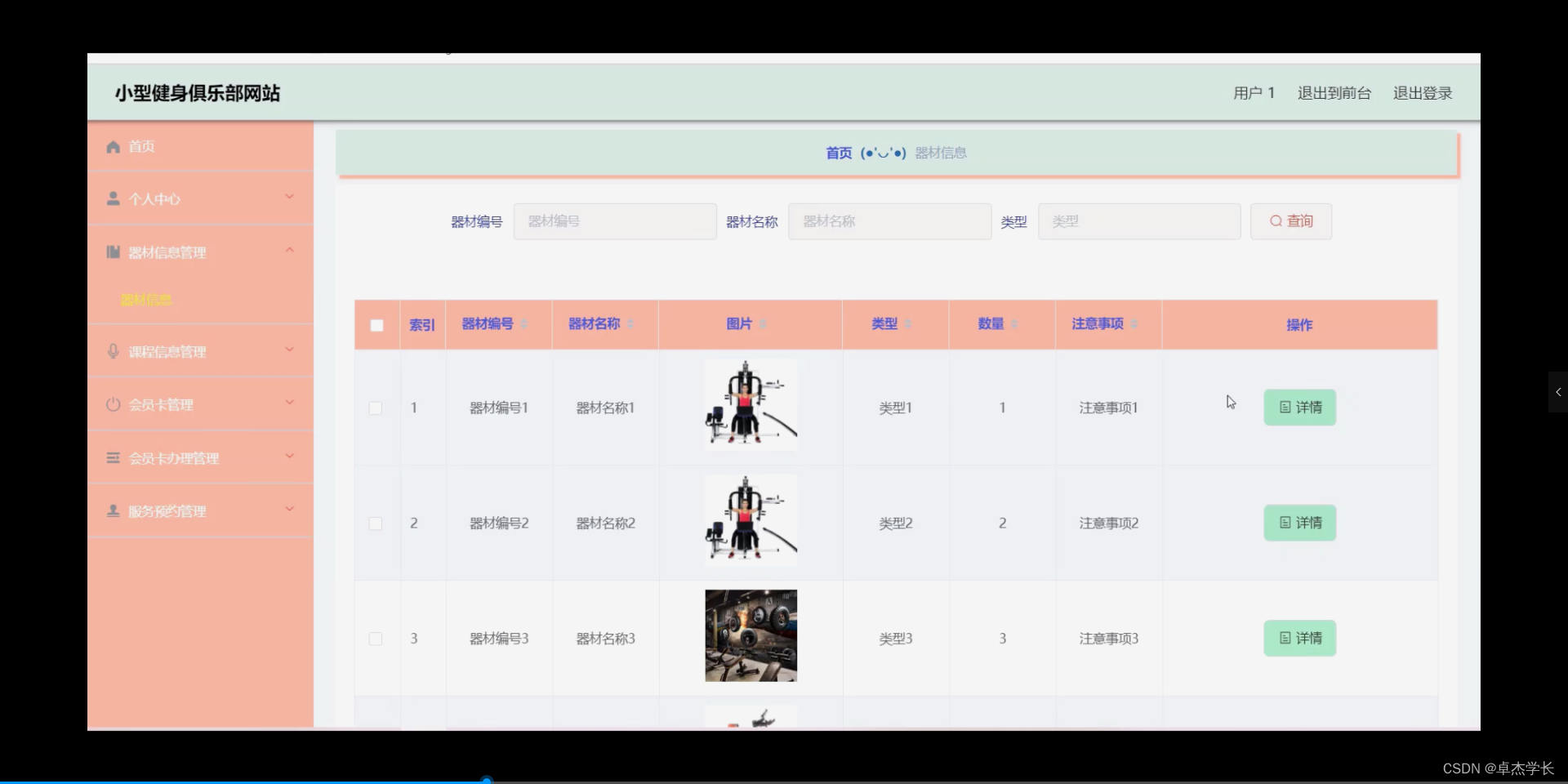
Task: Select 退出到前台 in the top bar
Action: coord(1334,92)
